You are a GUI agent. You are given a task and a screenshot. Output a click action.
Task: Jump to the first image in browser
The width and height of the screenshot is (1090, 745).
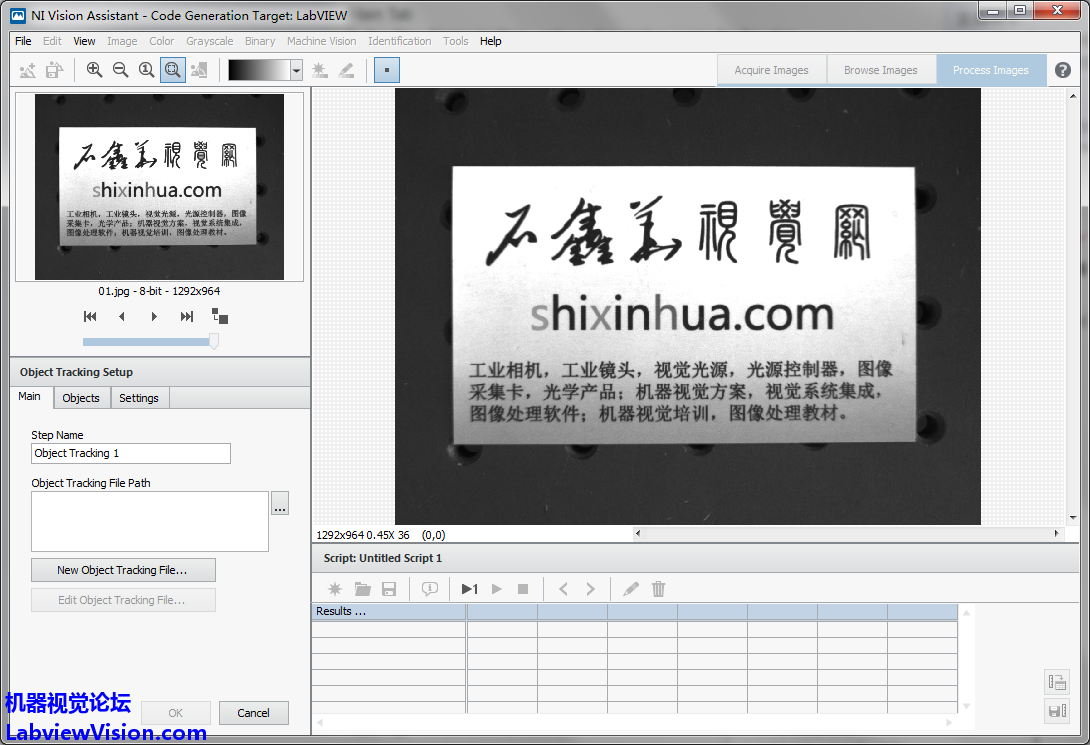click(x=90, y=317)
